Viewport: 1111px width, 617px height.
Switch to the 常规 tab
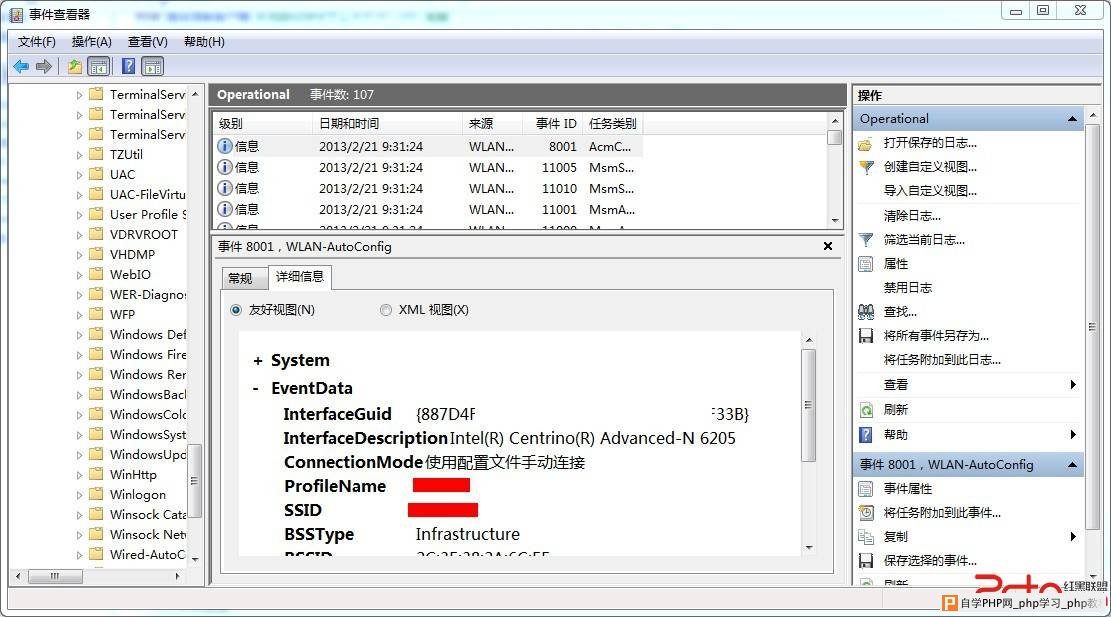pos(240,278)
